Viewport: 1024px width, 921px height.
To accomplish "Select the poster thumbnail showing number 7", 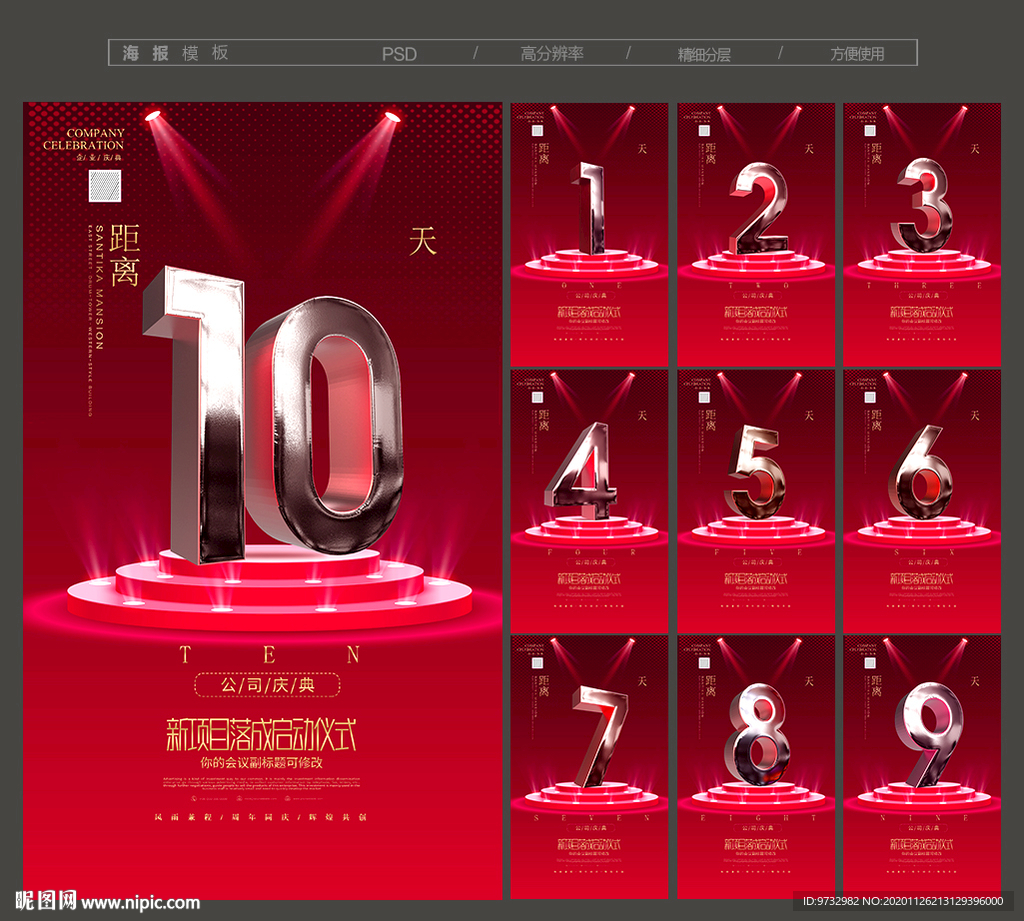I will point(589,767).
